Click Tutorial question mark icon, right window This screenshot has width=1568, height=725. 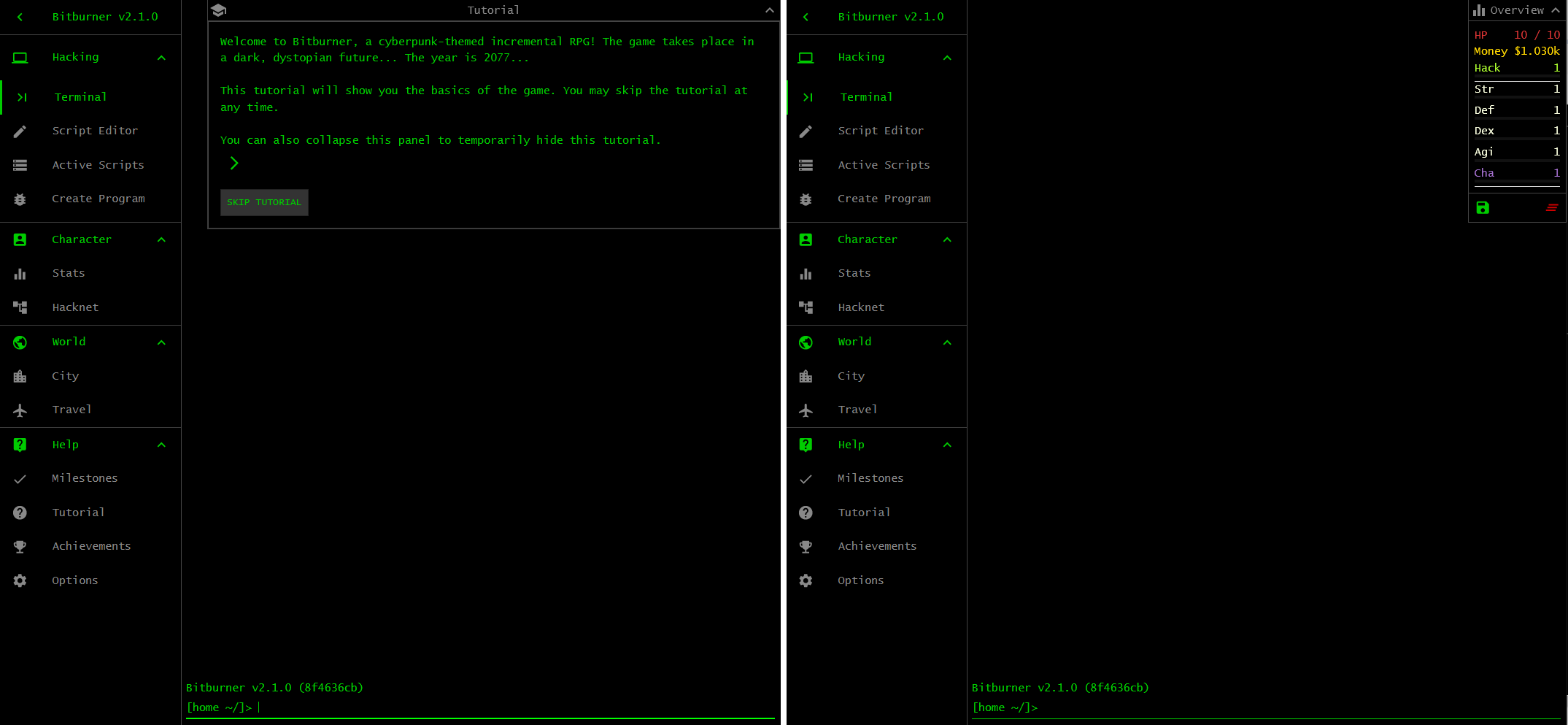806,513
